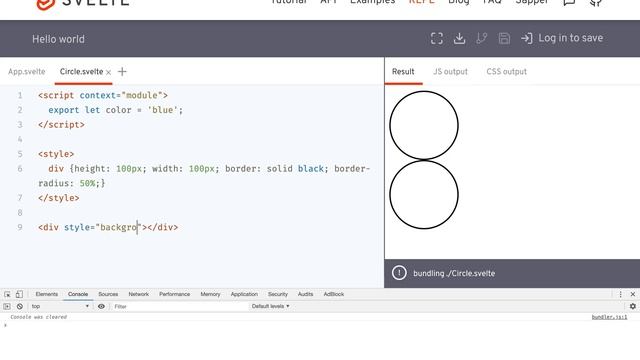This screenshot has width=640, height=360.
Task: Select the Circle.svelte file tab
Action: [81, 72]
